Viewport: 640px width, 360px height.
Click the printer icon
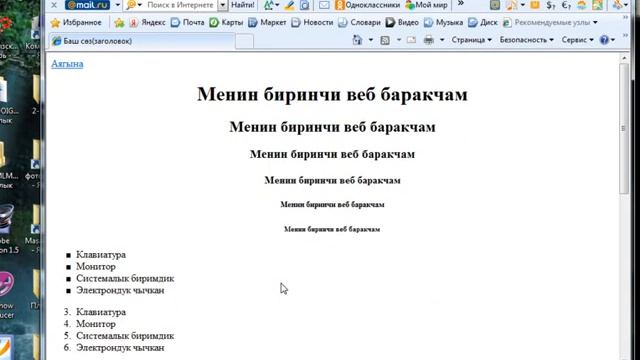click(429, 40)
